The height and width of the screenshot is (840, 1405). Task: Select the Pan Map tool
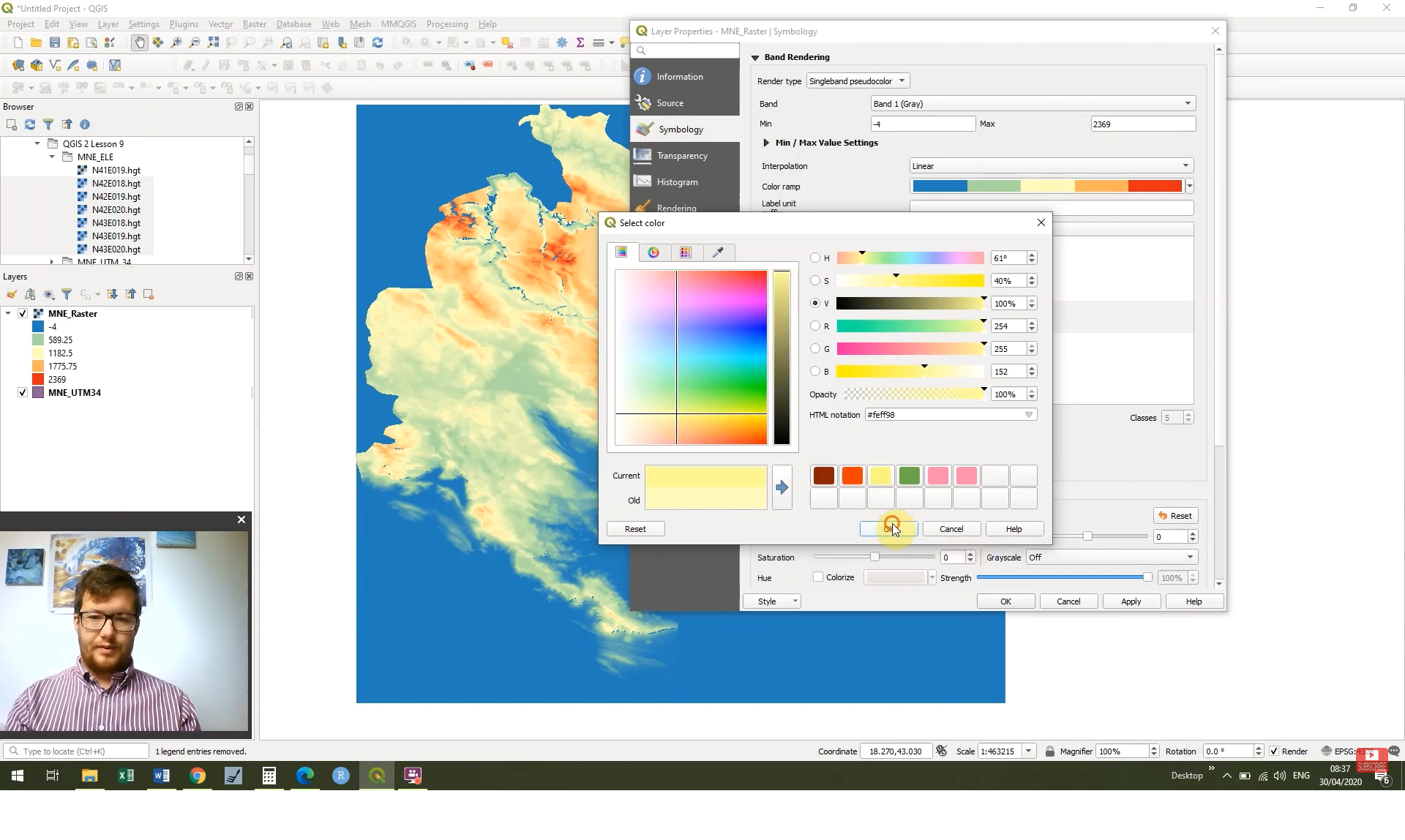click(x=139, y=42)
